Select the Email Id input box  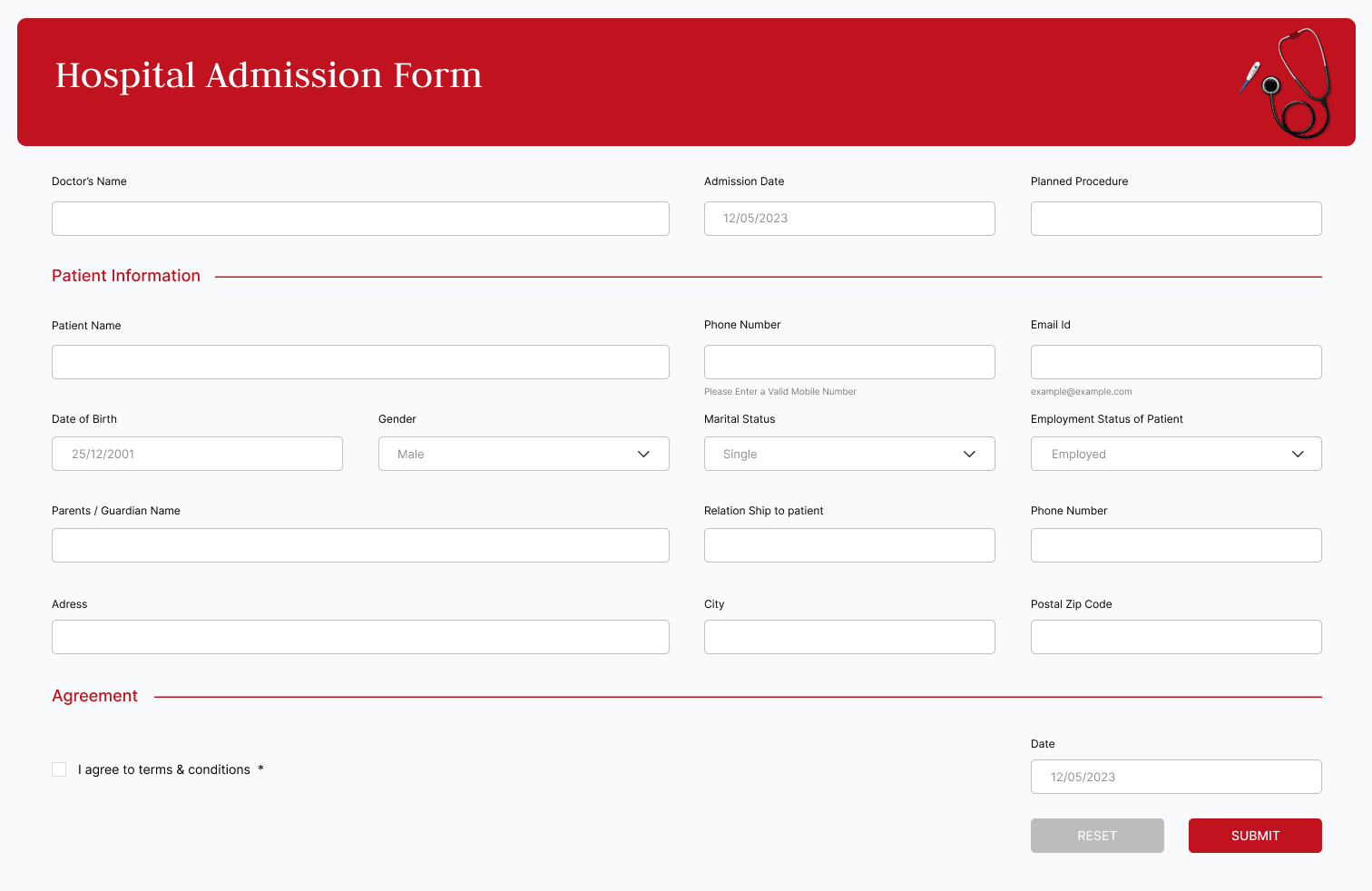[x=1175, y=361]
